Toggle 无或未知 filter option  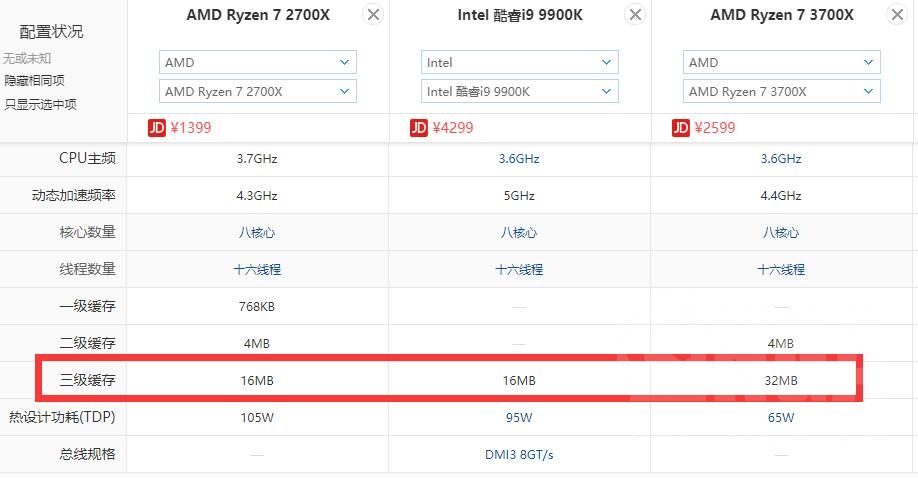pyautogui.click(x=28, y=58)
